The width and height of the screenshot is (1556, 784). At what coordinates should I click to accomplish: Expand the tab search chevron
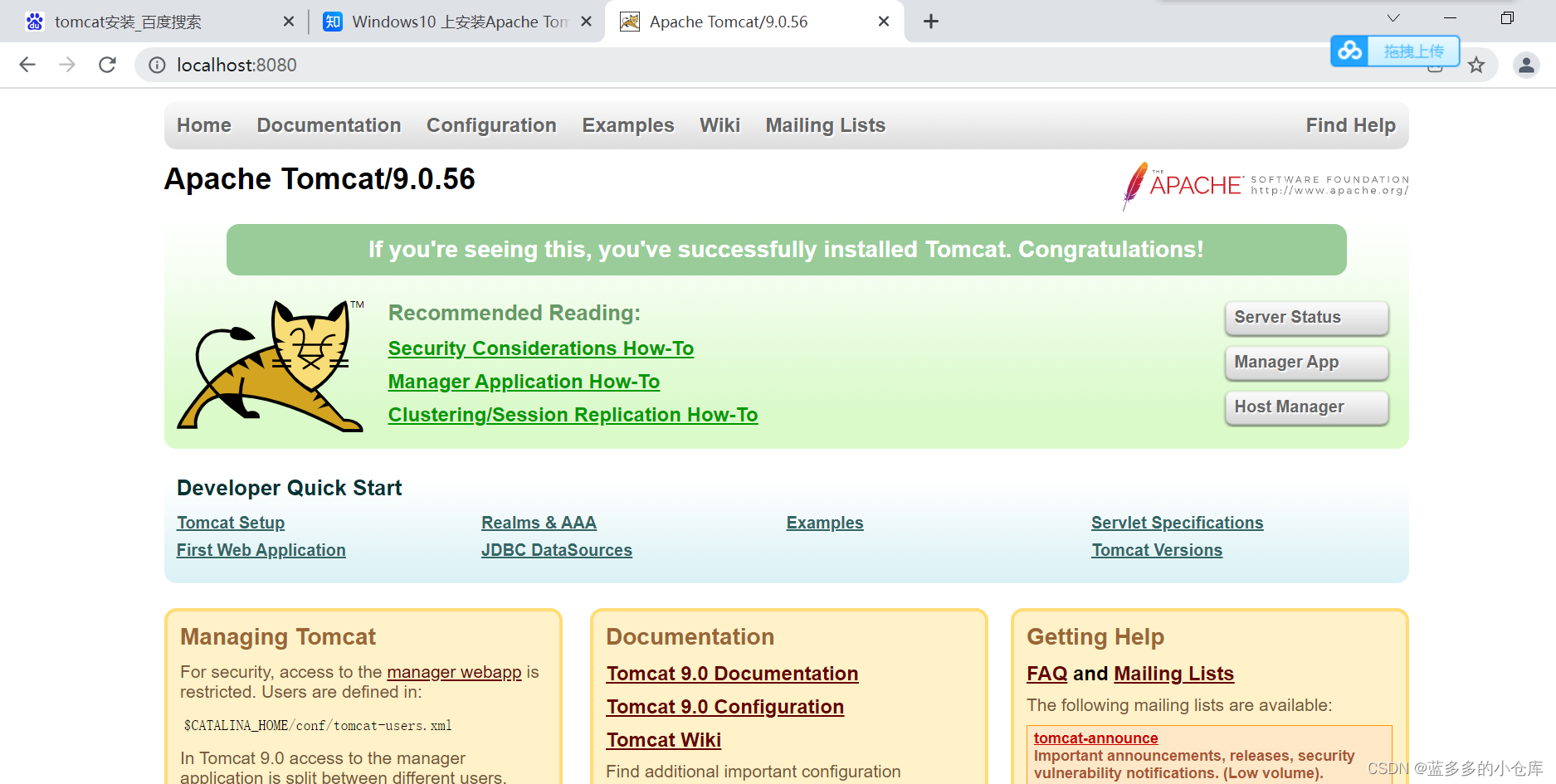click(x=1393, y=18)
